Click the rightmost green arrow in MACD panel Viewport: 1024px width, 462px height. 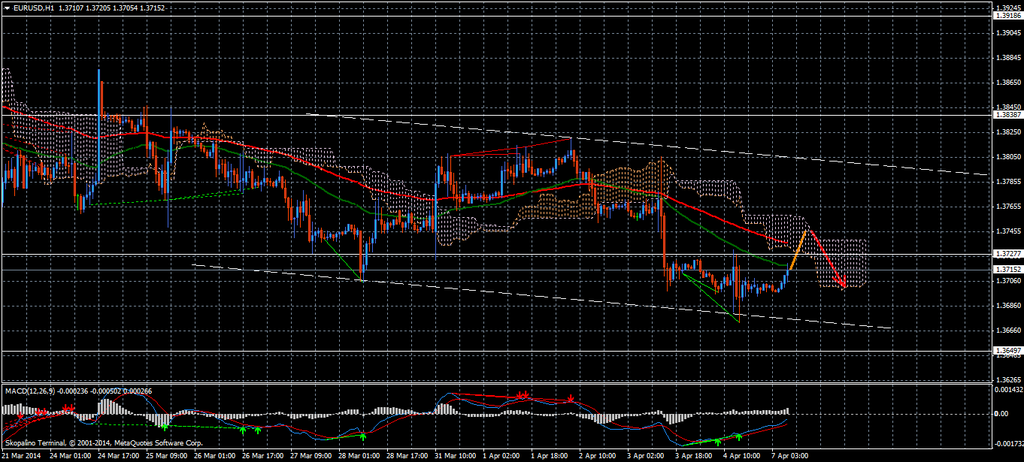pyautogui.click(x=738, y=436)
